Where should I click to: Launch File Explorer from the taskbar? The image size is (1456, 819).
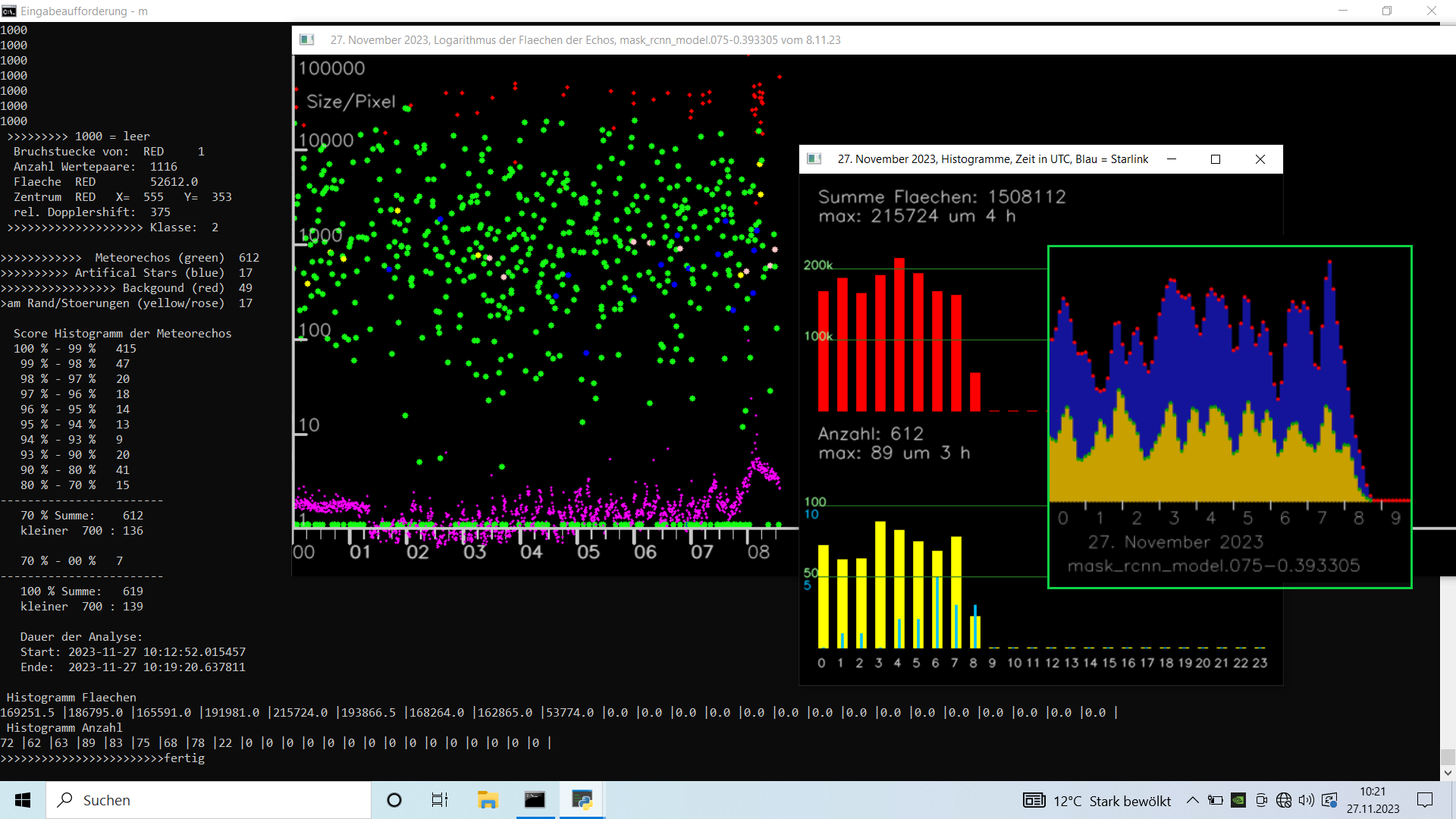pyautogui.click(x=488, y=800)
